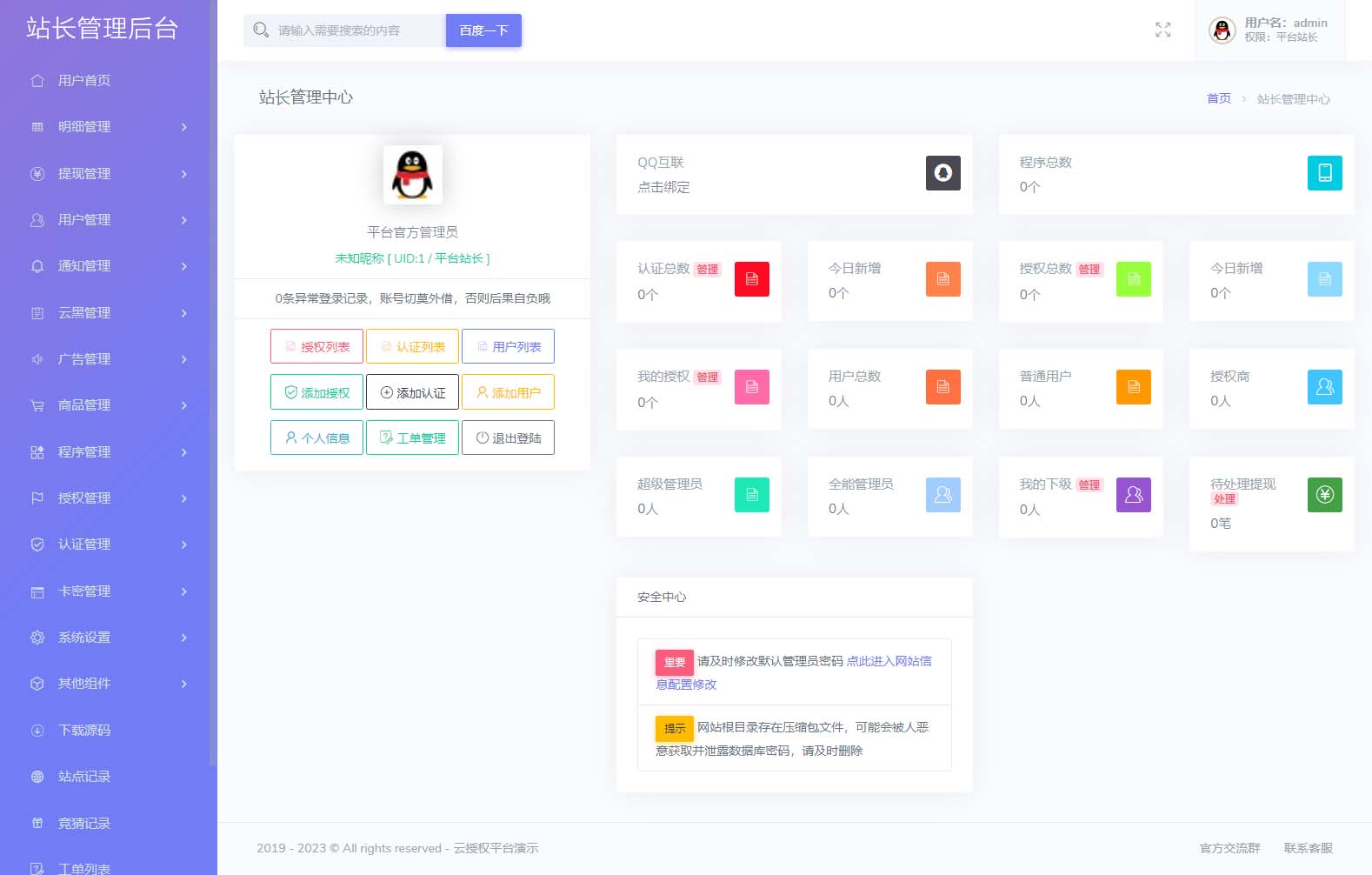The width and height of the screenshot is (1372, 875).
Task: Expand the 系统设置 sidebar menu
Action: point(109,638)
